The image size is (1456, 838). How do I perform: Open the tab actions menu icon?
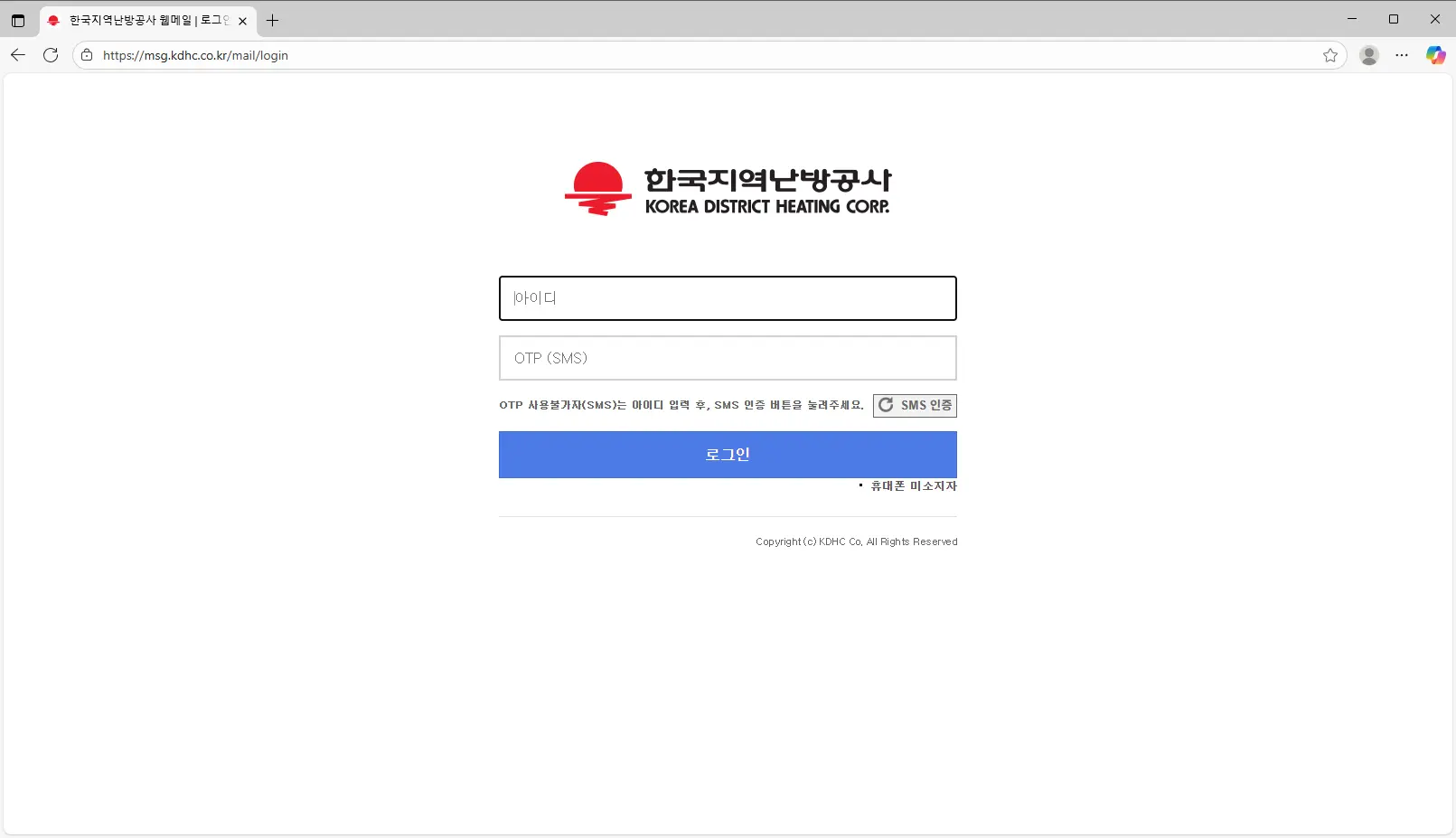click(18, 20)
